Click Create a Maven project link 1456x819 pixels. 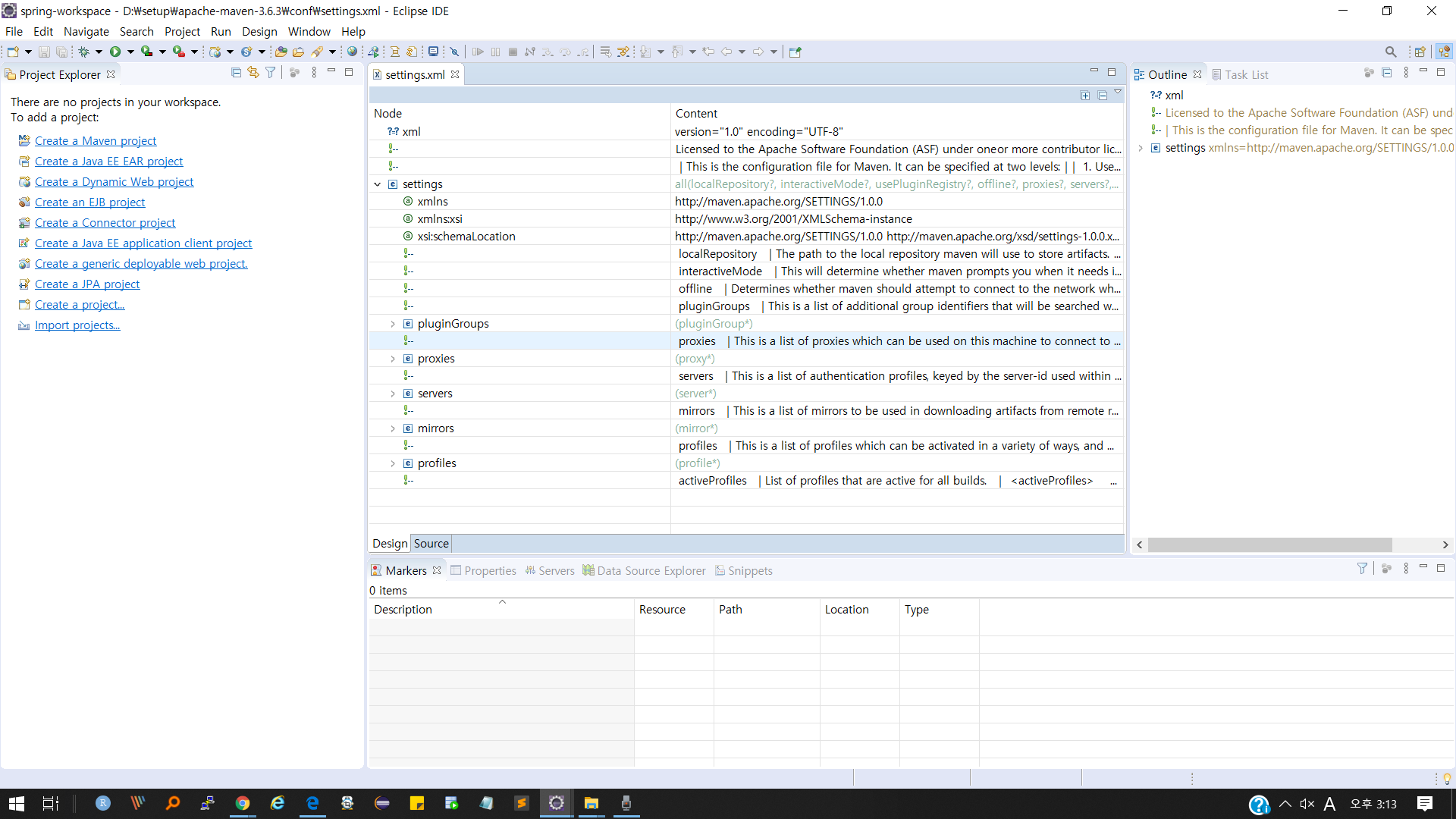click(x=96, y=140)
